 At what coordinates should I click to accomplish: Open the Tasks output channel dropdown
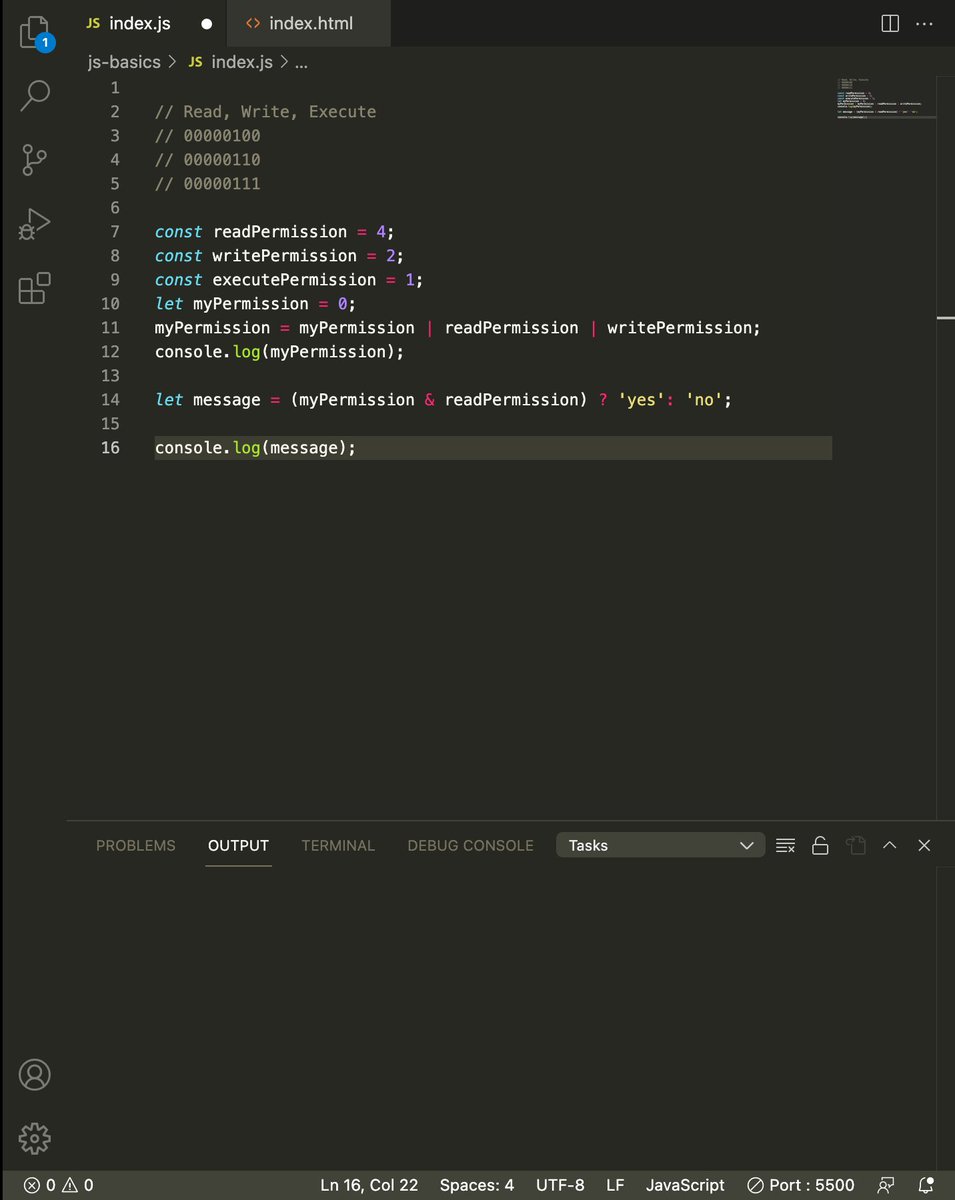(660, 845)
